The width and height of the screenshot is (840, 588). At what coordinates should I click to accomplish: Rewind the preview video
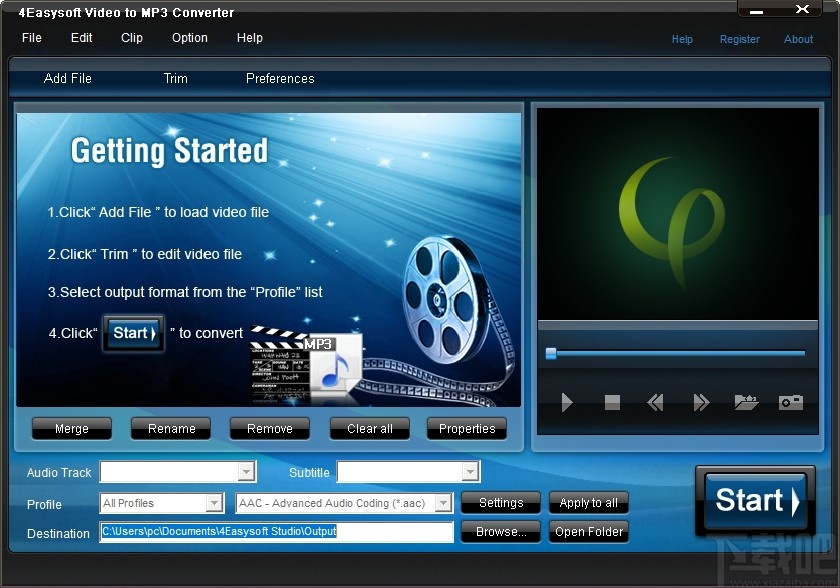[x=655, y=403]
